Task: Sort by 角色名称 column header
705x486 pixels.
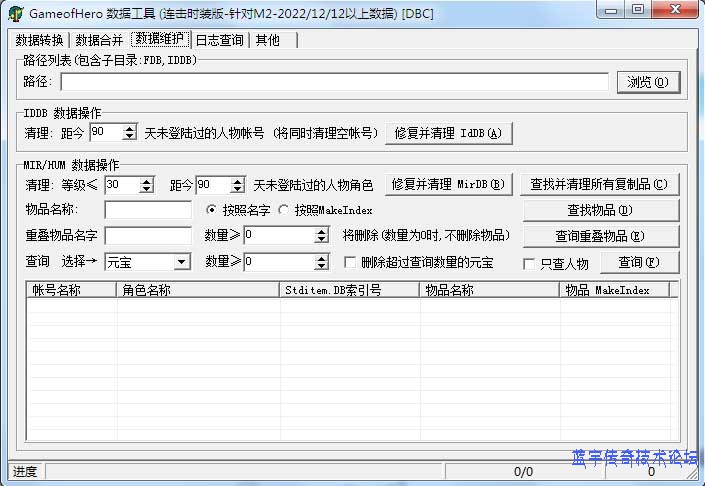Action: tap(198, 290)
